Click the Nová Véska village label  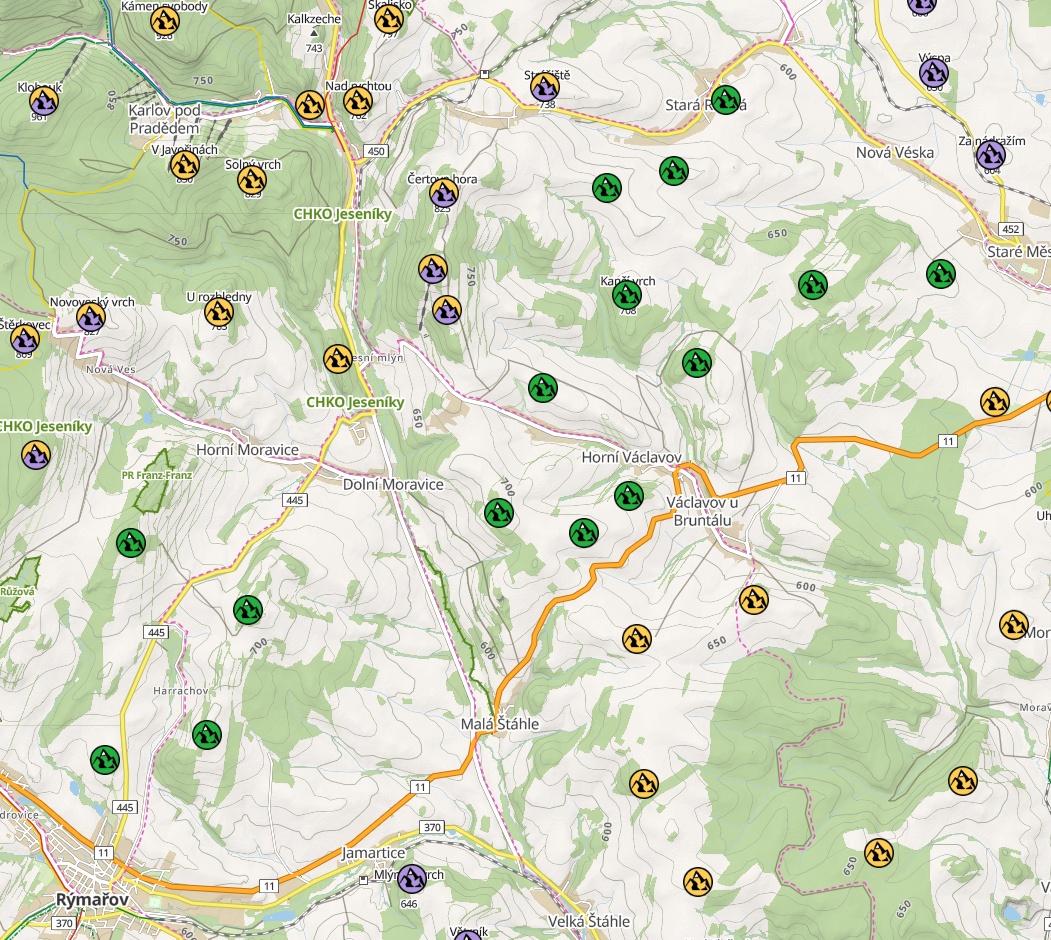[x=895, y=152]
